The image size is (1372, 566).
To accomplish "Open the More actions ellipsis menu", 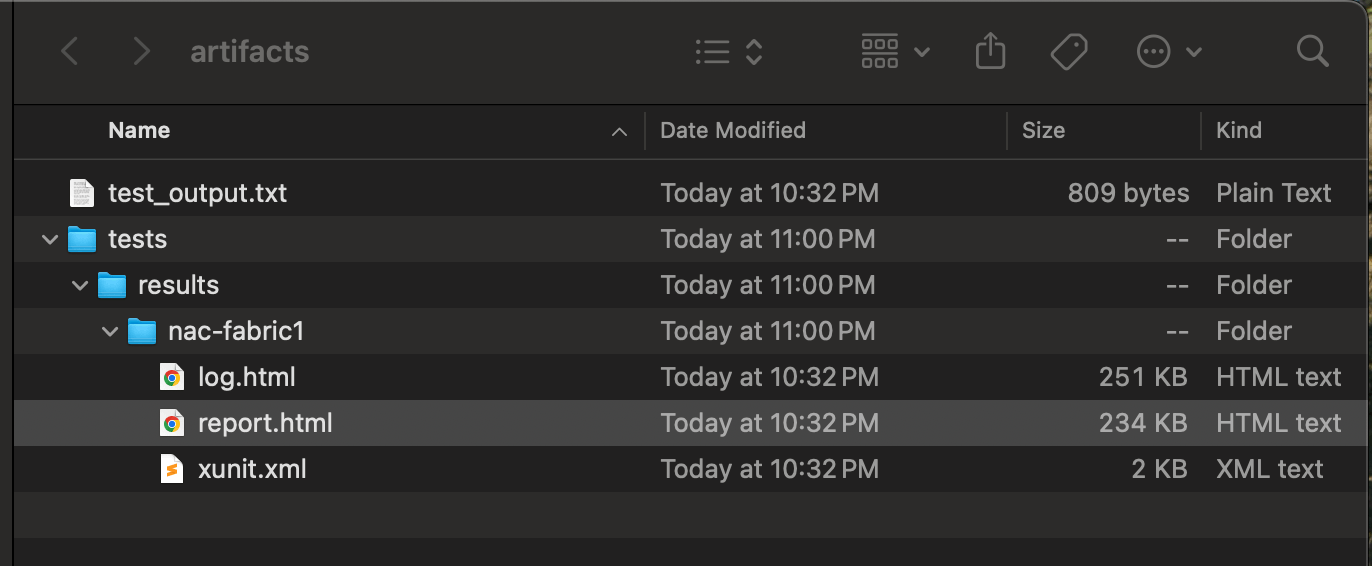I will [x=1169, y=52].
